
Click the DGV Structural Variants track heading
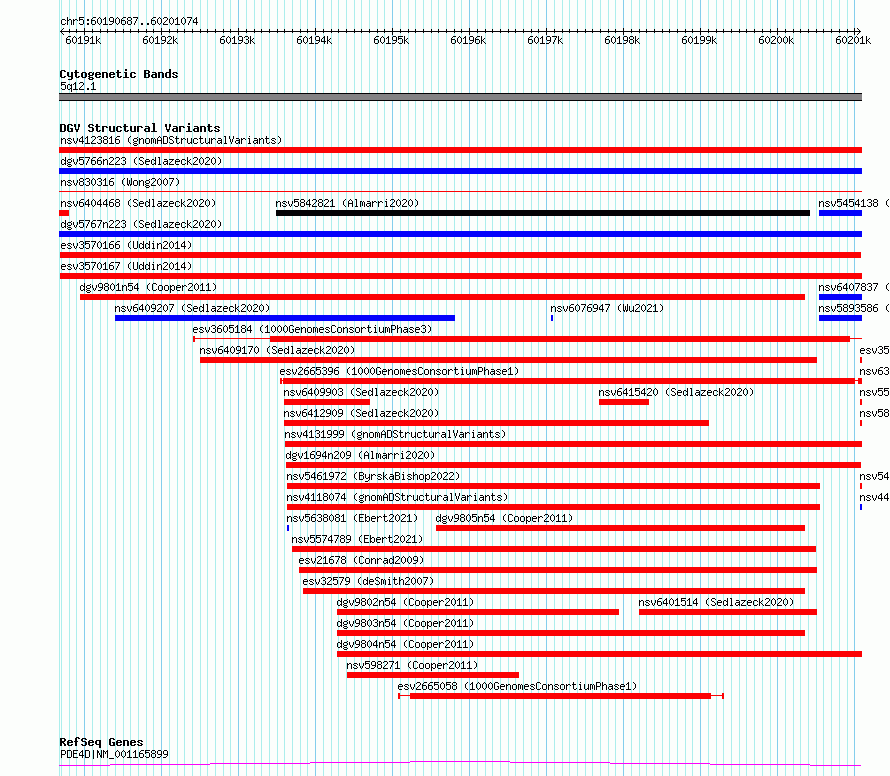tap(140, 128)
